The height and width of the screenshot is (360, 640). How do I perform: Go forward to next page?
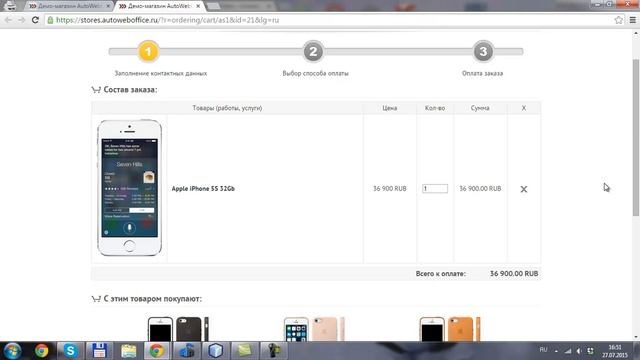click(21, 20)
